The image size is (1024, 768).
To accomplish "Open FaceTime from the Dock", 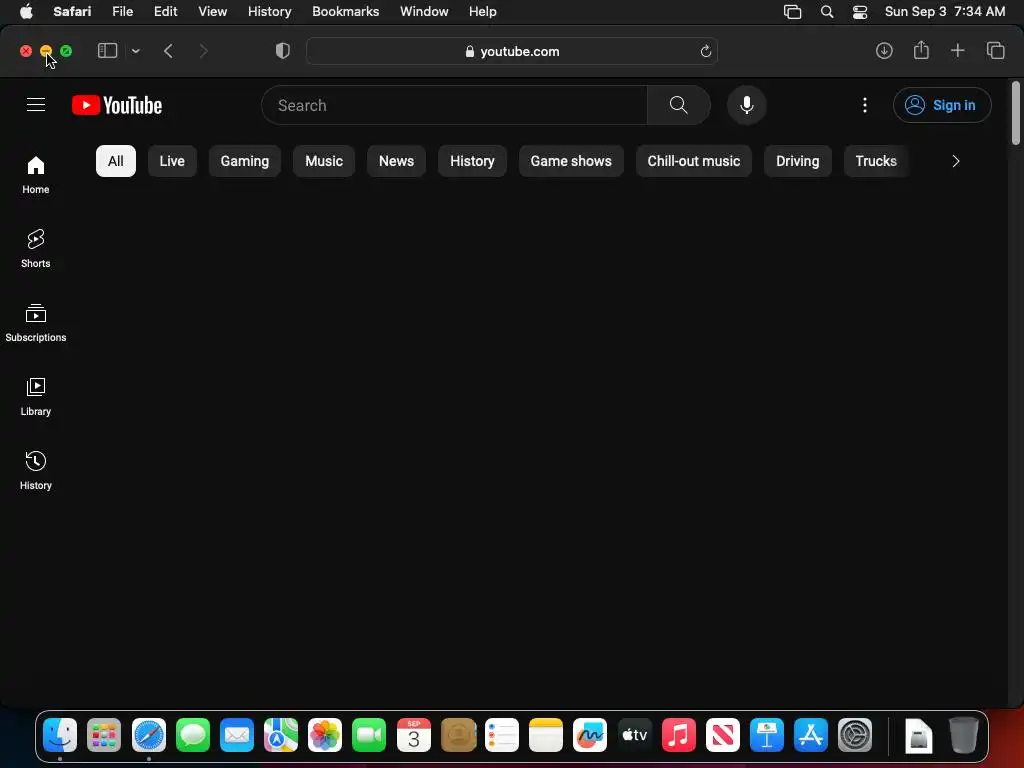I will [x=369, y=735].
